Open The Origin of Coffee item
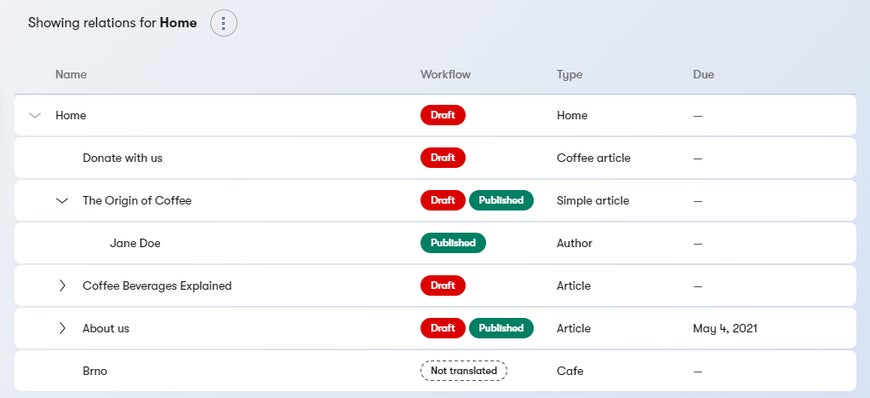The height and width of the screenshot is (398, 870). pos(137,200)
